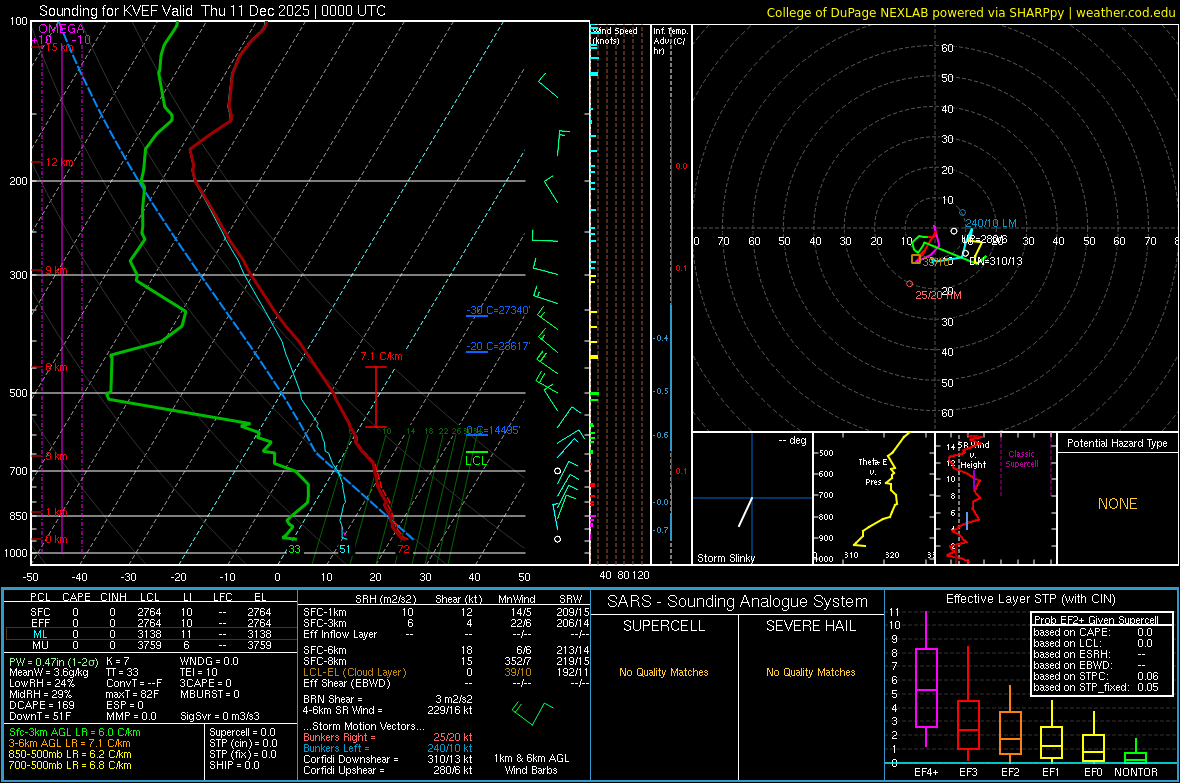Select the 'Theta-E v. Pres' panel label

coord(873,471)
